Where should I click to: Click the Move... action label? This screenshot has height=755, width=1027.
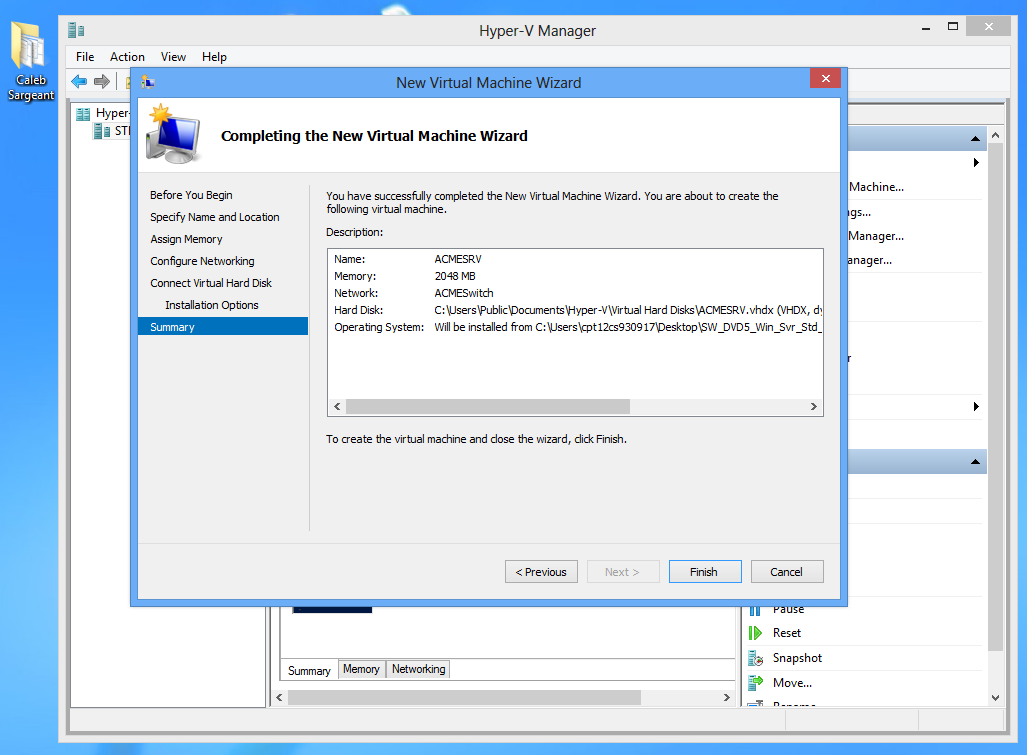[x=793, y=683]
